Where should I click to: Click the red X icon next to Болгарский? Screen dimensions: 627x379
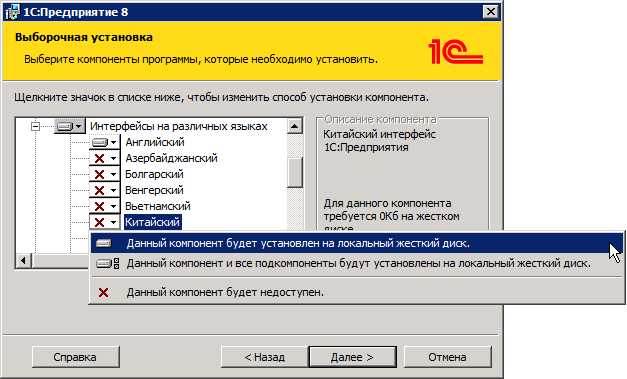click(100, 174)
